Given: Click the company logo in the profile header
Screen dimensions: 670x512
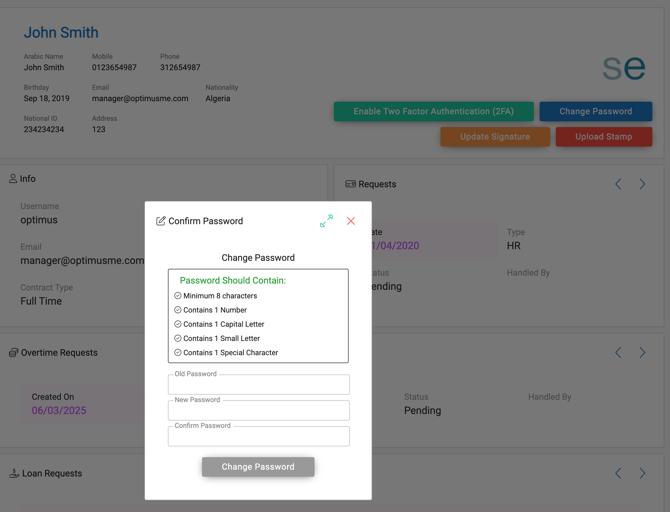Looking at the screenshot, I should coord(624,68).
